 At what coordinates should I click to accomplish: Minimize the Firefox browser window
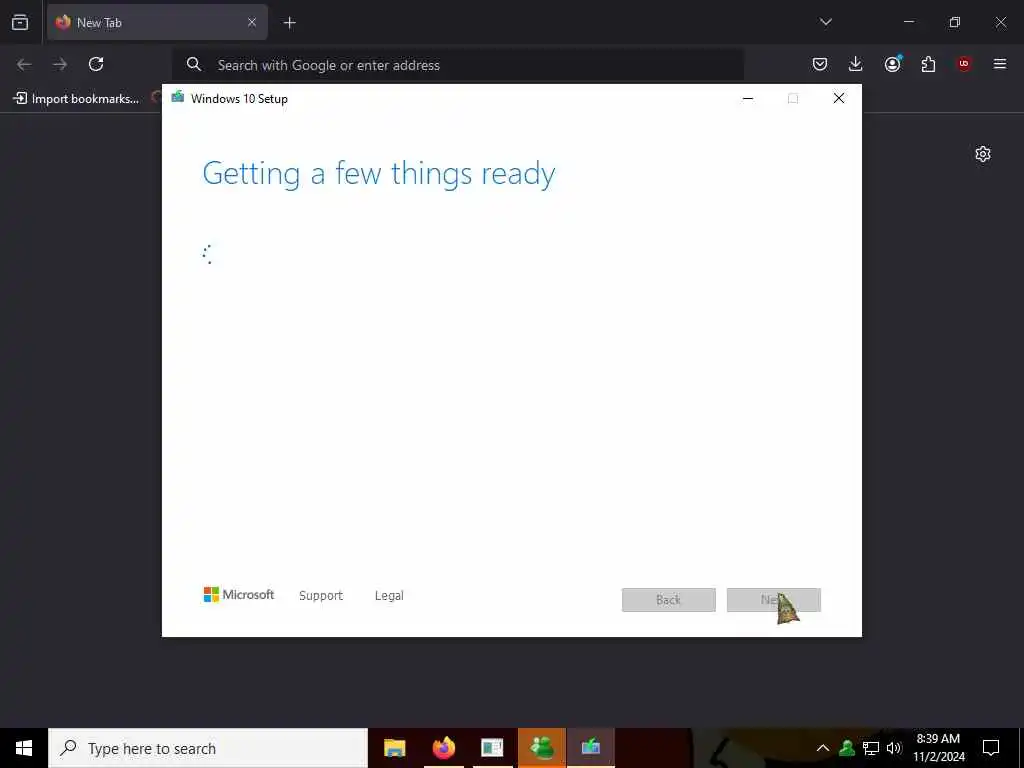[908, 22]
